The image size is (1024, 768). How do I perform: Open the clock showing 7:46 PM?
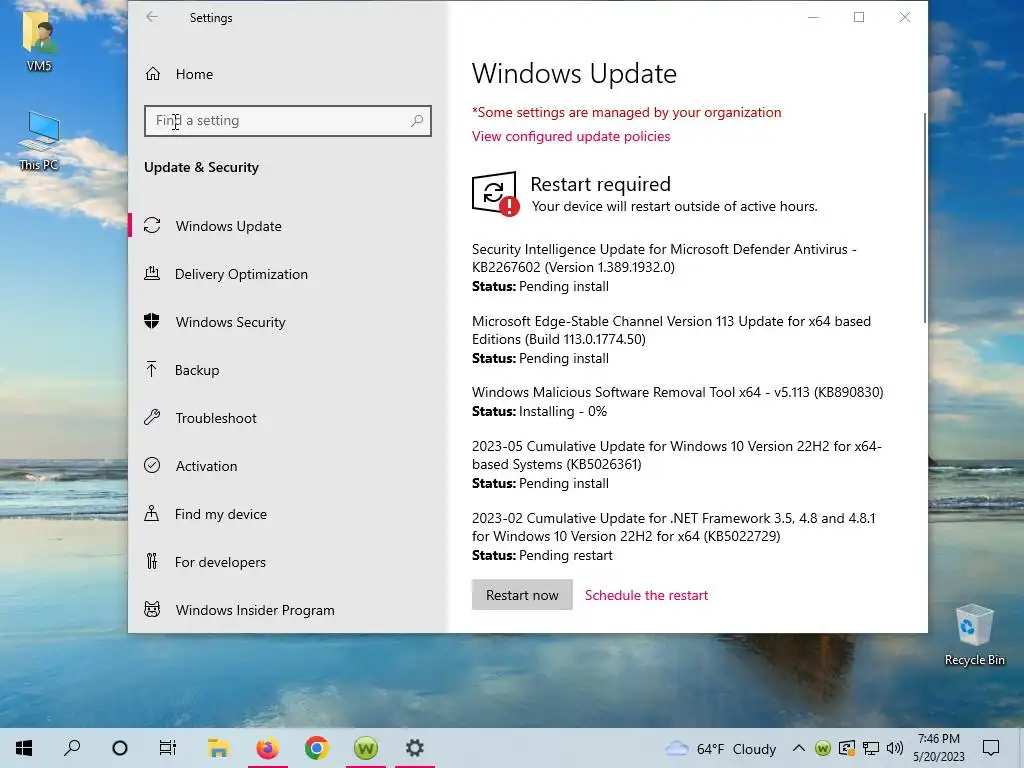coord(938,748)
